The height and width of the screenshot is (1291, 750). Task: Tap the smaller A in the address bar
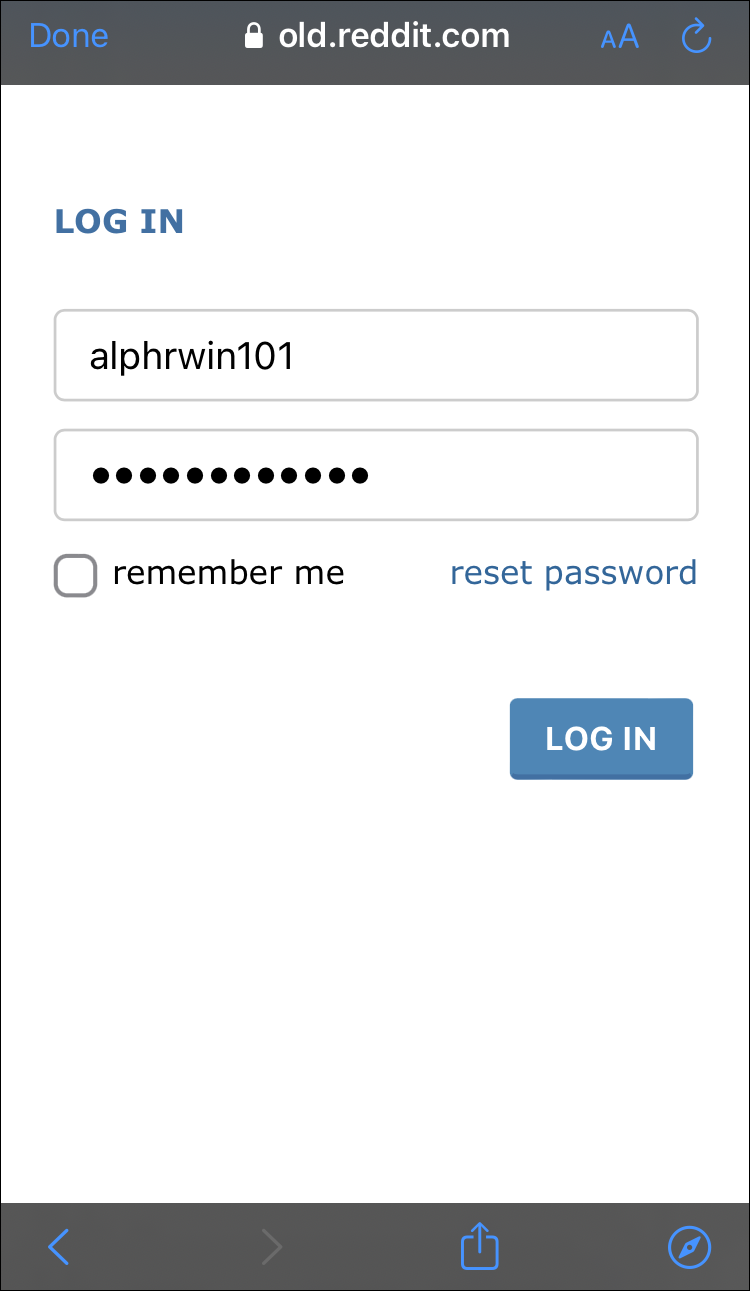[607, 41]
